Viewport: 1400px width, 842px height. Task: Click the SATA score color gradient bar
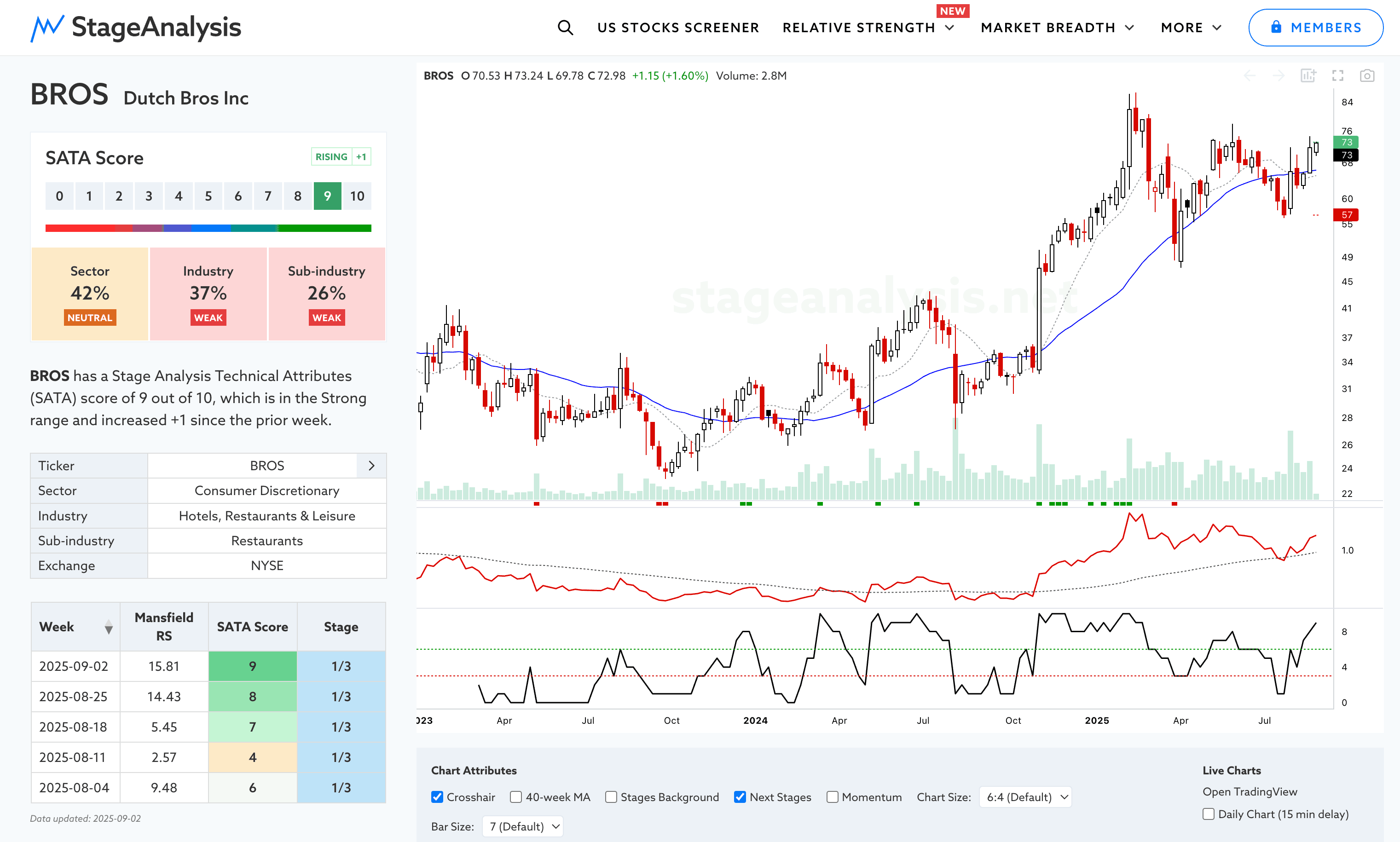click(208, 228)
